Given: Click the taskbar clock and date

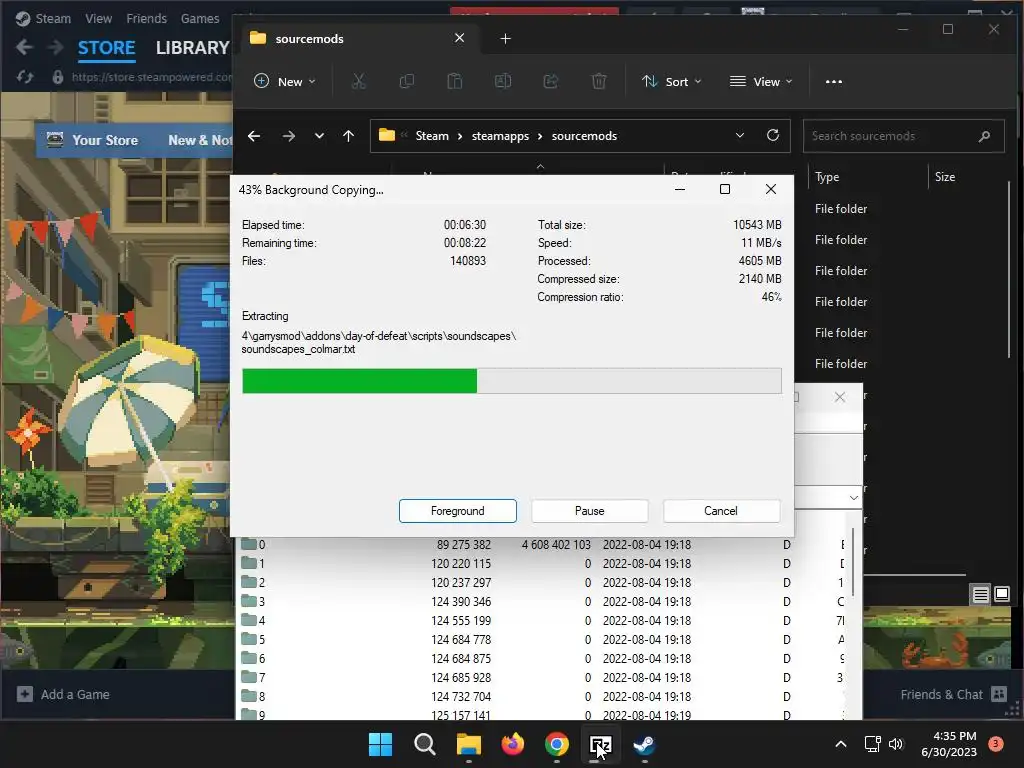Looking at the screenshot, I should point(949,744).
